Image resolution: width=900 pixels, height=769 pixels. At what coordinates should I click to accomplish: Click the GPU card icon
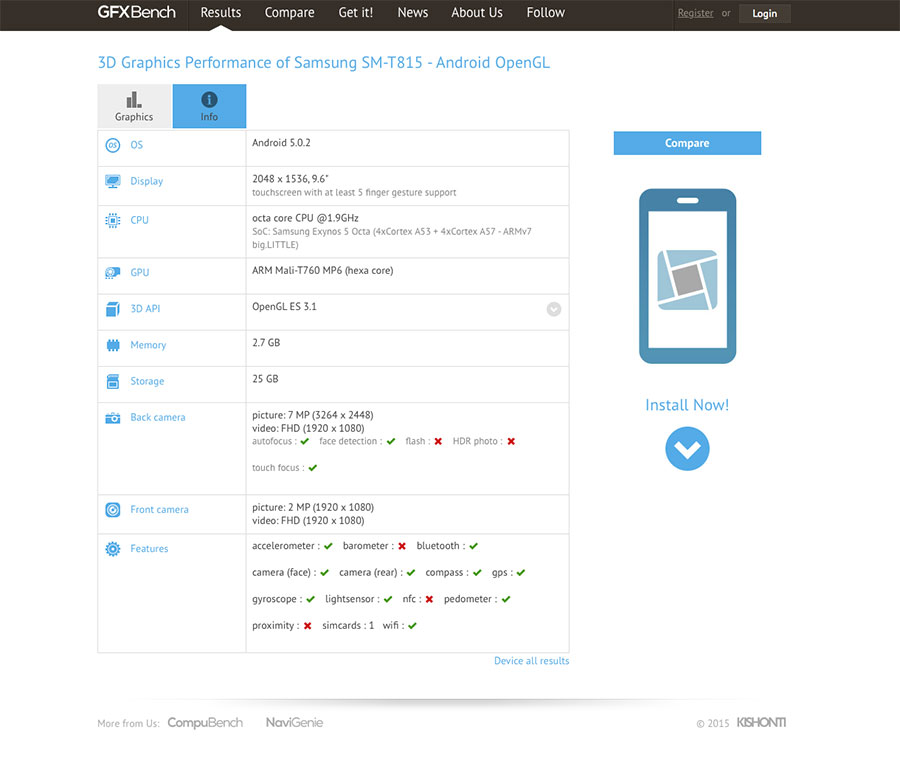pyautogui.click(x=113, y=273)
